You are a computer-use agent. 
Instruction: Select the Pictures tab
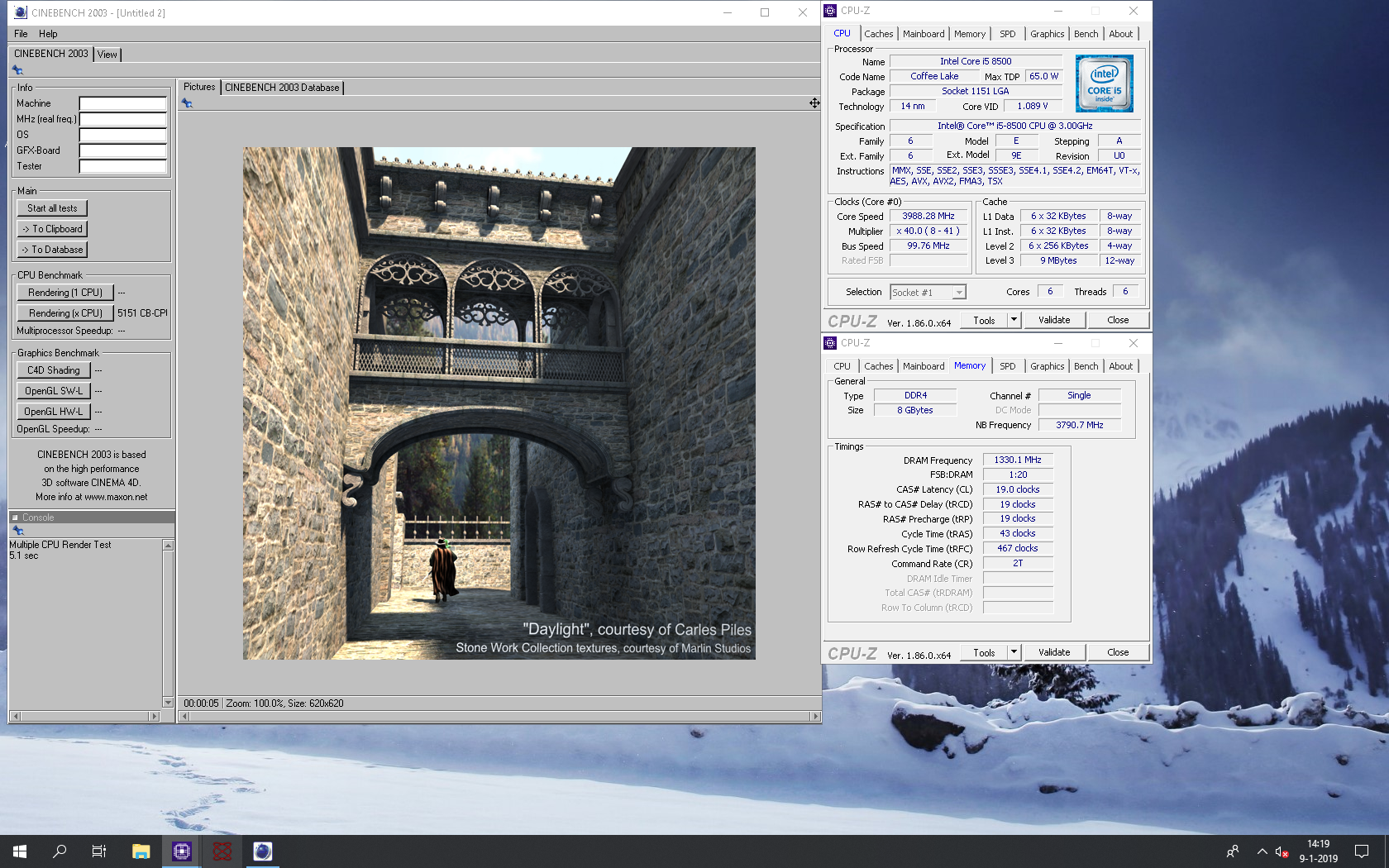click(199, 87)
